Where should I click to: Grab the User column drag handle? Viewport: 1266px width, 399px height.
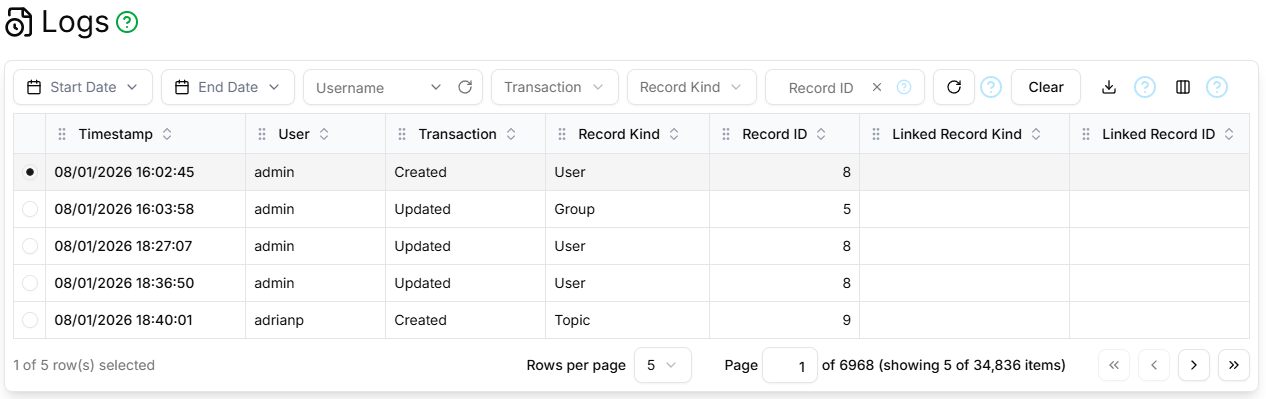coord(262,134)
